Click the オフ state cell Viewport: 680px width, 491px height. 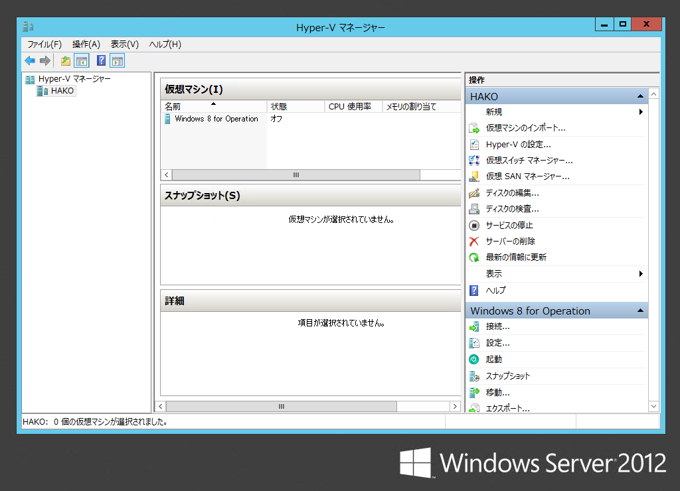276,119
